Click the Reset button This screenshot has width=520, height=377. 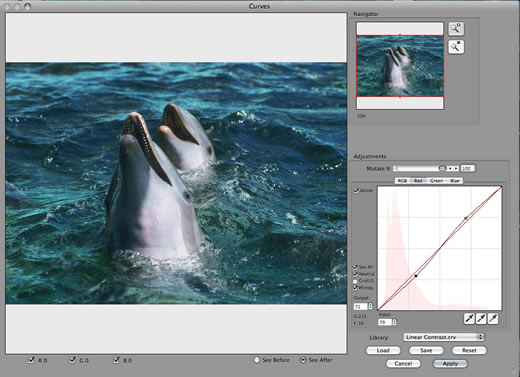(469, 350)
